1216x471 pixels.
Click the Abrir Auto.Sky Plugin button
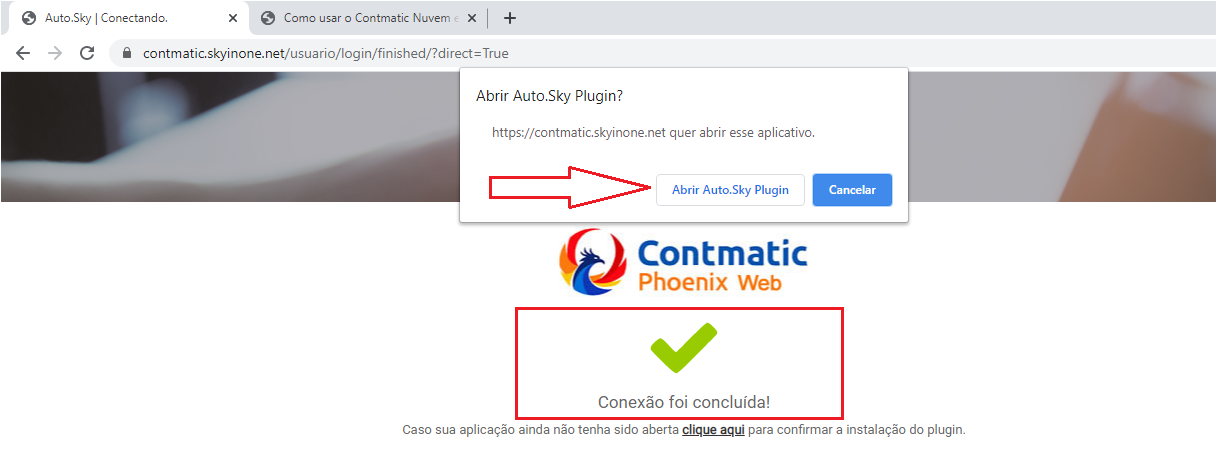[730, 190]
